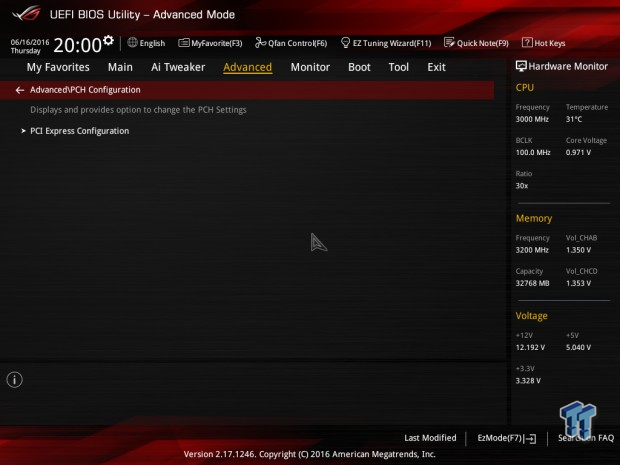Click the back arrow beside Advanced\PCH Configuration
The height and width of the screenshot is (465, 620).
pyautogui.click(x=20, y=91)
